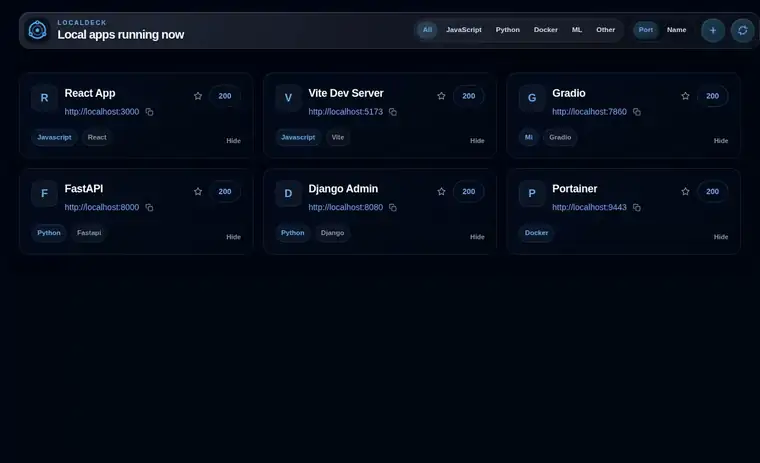Click the G avatar of Gradio
This screenshot has height=463, width=760.
point(532,98)
